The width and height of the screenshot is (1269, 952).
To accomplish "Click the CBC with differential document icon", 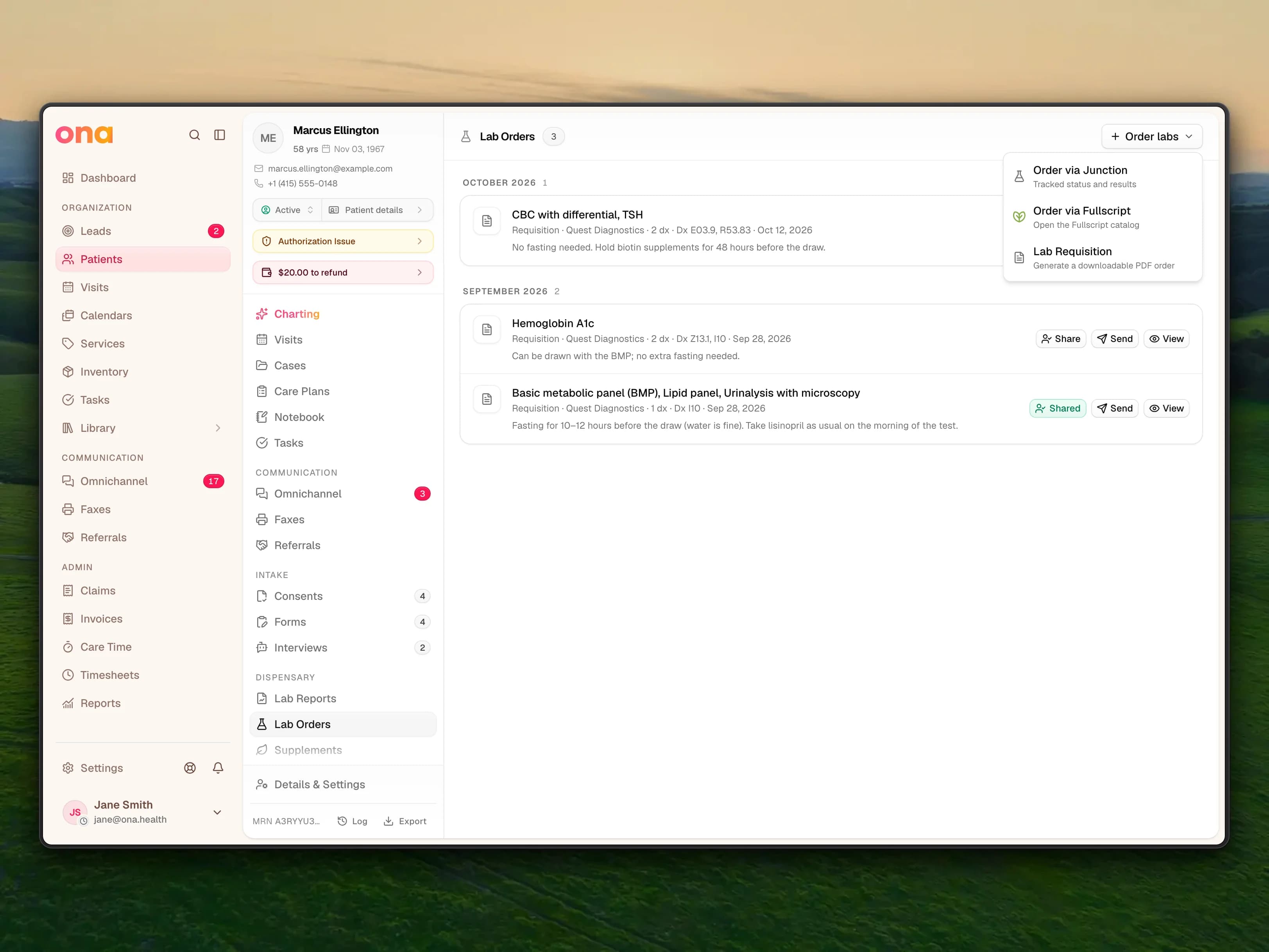I will (487, 221).
